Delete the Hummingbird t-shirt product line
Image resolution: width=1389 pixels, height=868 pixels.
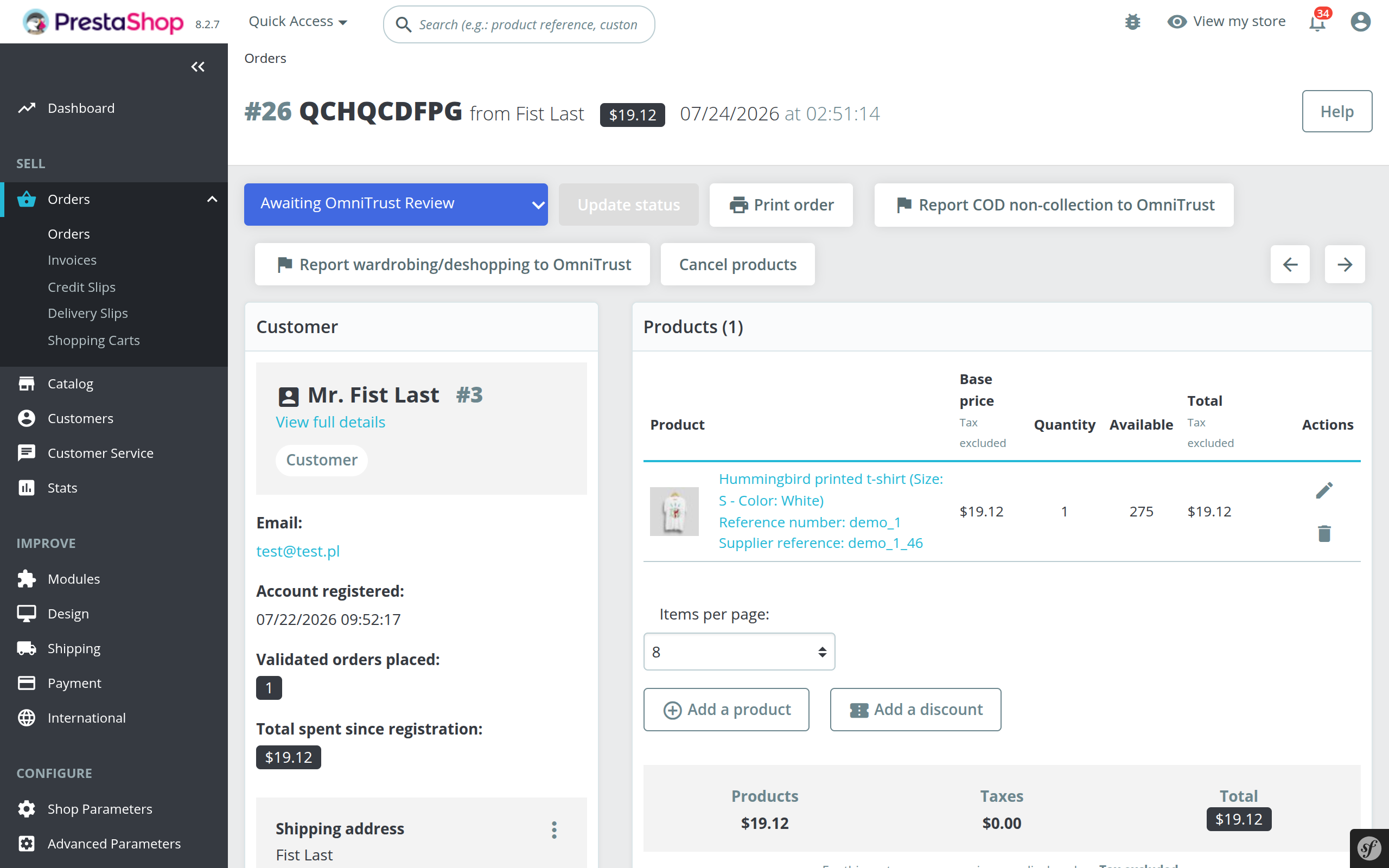coord(1324,533)
